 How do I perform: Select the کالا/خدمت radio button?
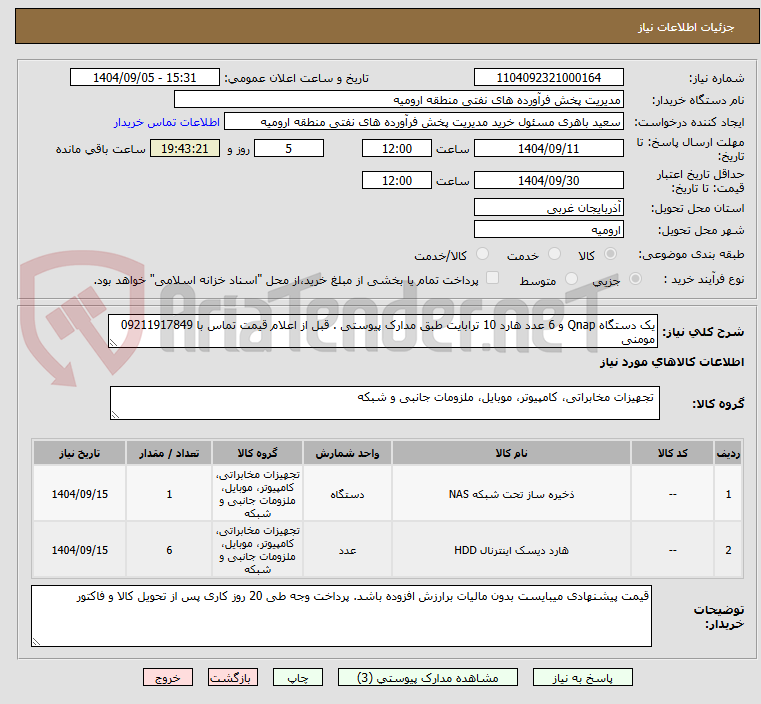(x=482, y=254)
